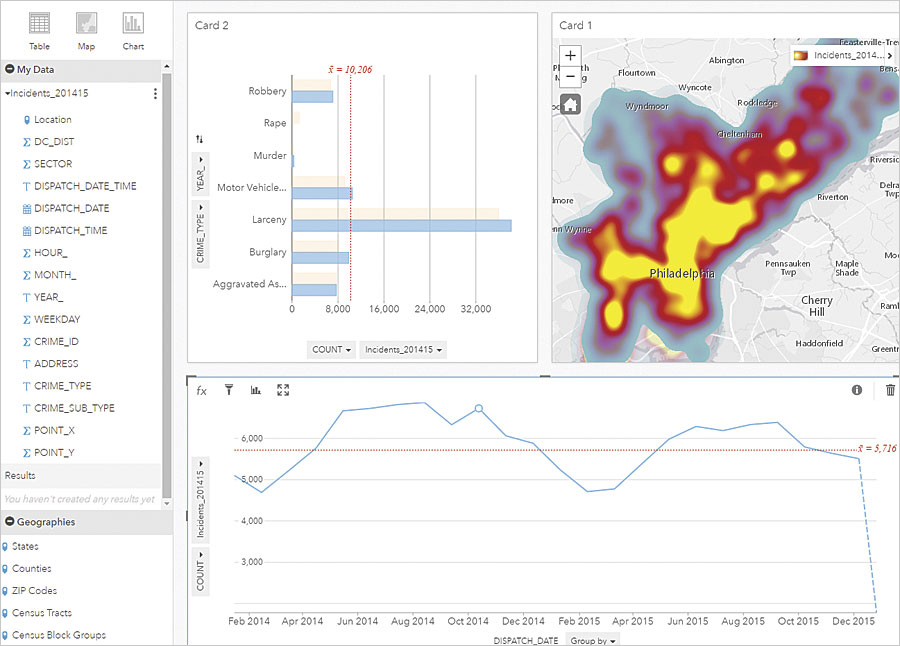
Task: Collapse the Geographies section
Action: tap(10, 521)
